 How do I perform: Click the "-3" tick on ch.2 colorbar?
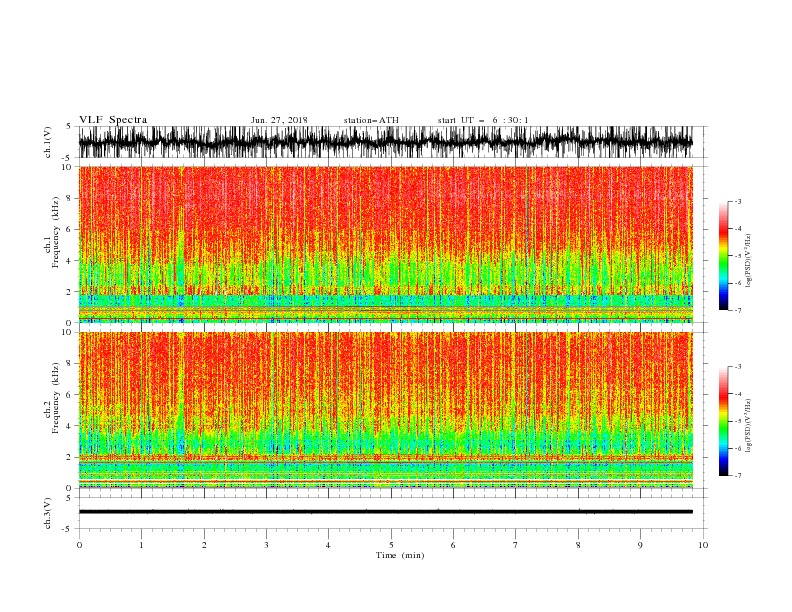(737, 367)
